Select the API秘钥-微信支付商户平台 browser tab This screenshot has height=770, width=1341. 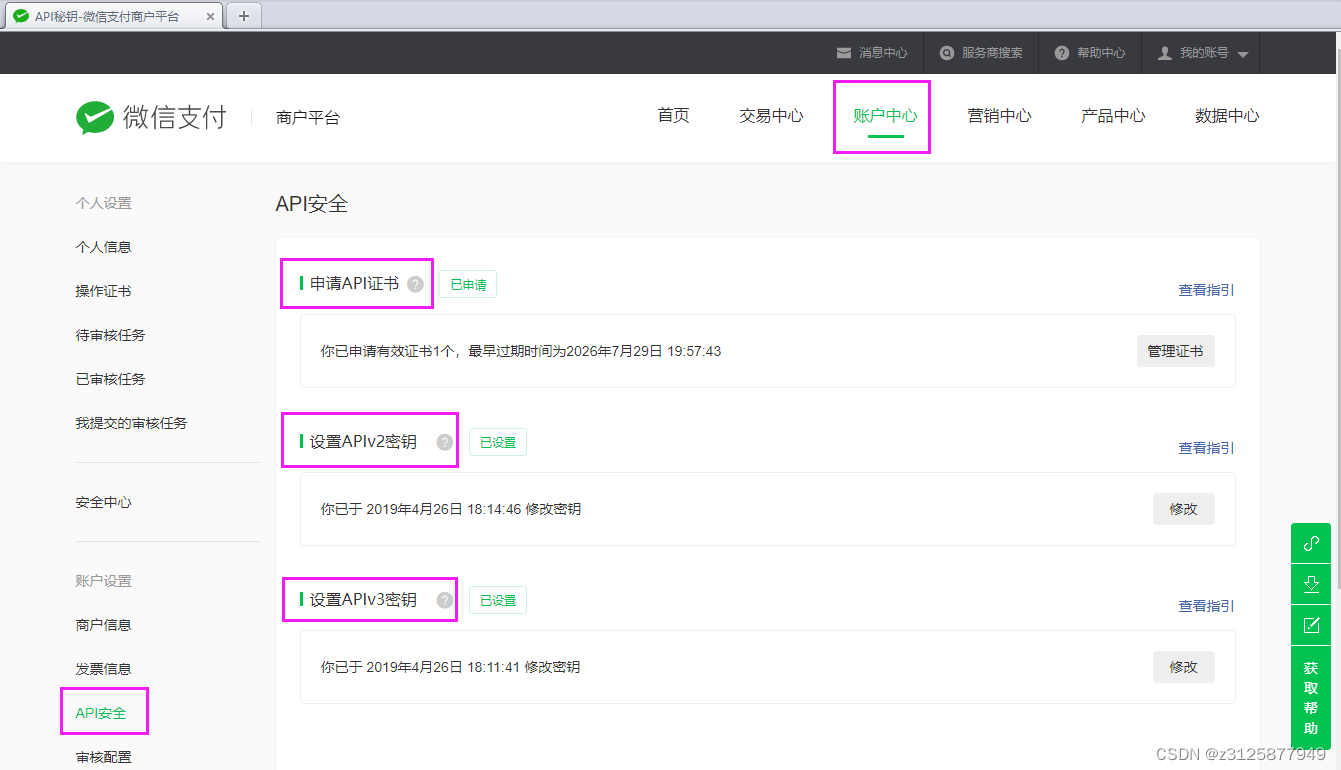(112, 16)
